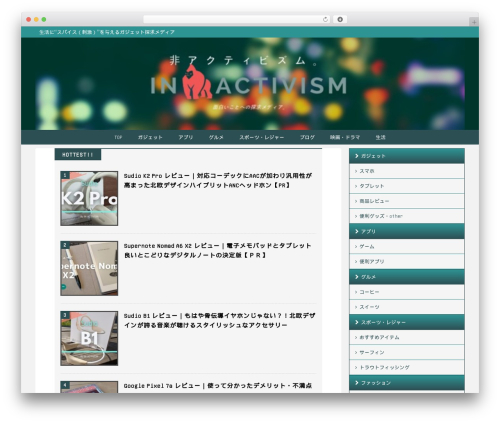
Task: Click the tagline in the top teal bar
Action: pyautogui.click(x=107, y=32)
